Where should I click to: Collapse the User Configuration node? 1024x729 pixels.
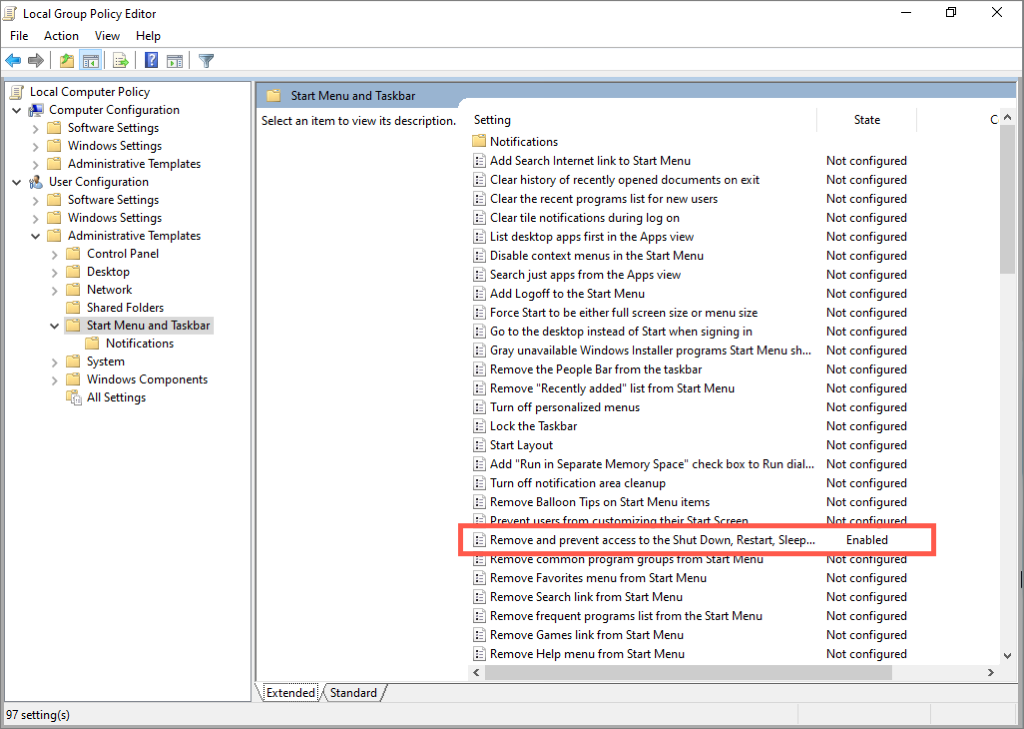17,182
